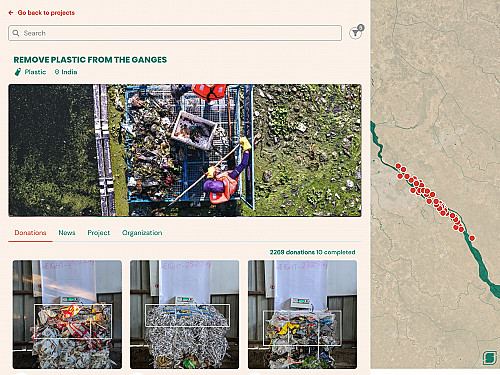
Task: Focus the Search input field
Action: pos(175,33)
